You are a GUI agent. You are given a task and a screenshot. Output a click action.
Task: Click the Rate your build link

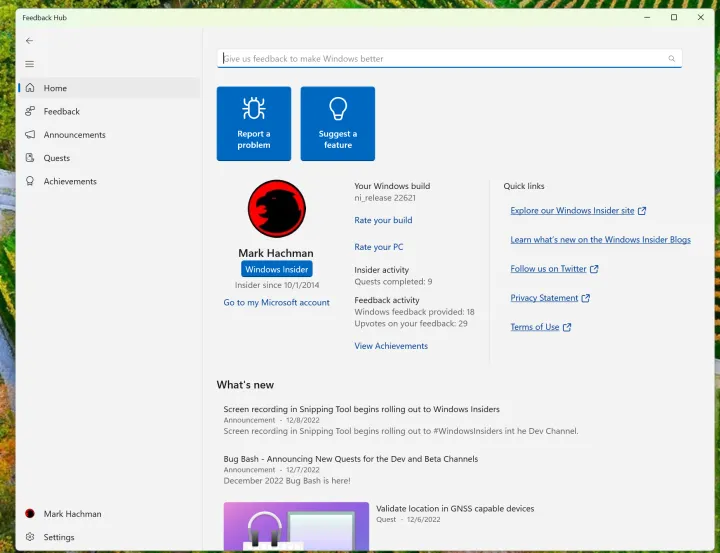click(x=383, y=220)
